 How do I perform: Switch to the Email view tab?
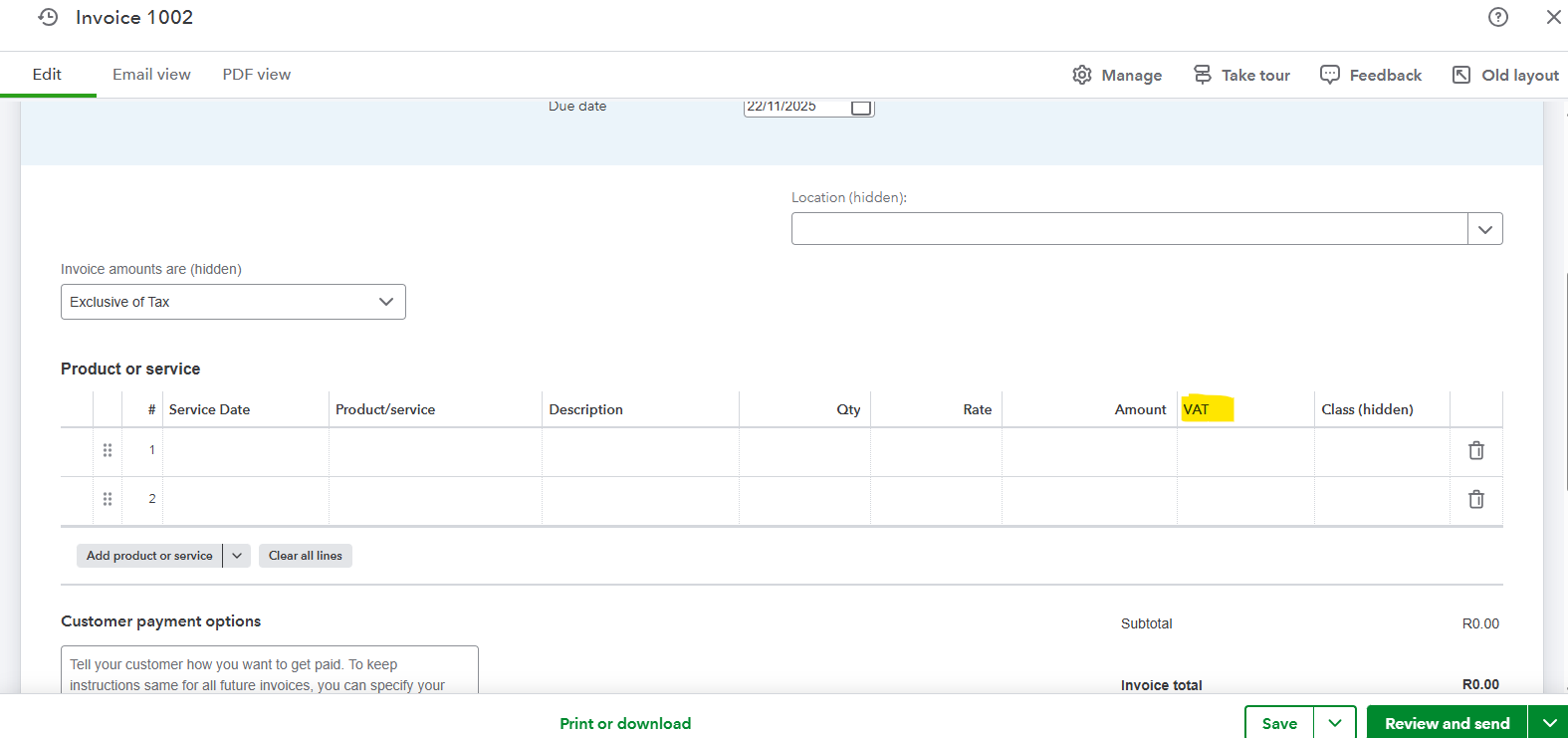pos(151,75)
